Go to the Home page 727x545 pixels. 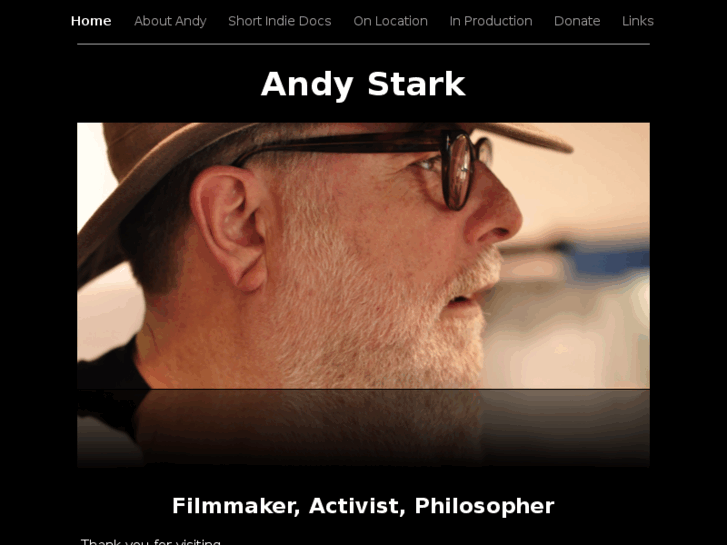[91, 21]
